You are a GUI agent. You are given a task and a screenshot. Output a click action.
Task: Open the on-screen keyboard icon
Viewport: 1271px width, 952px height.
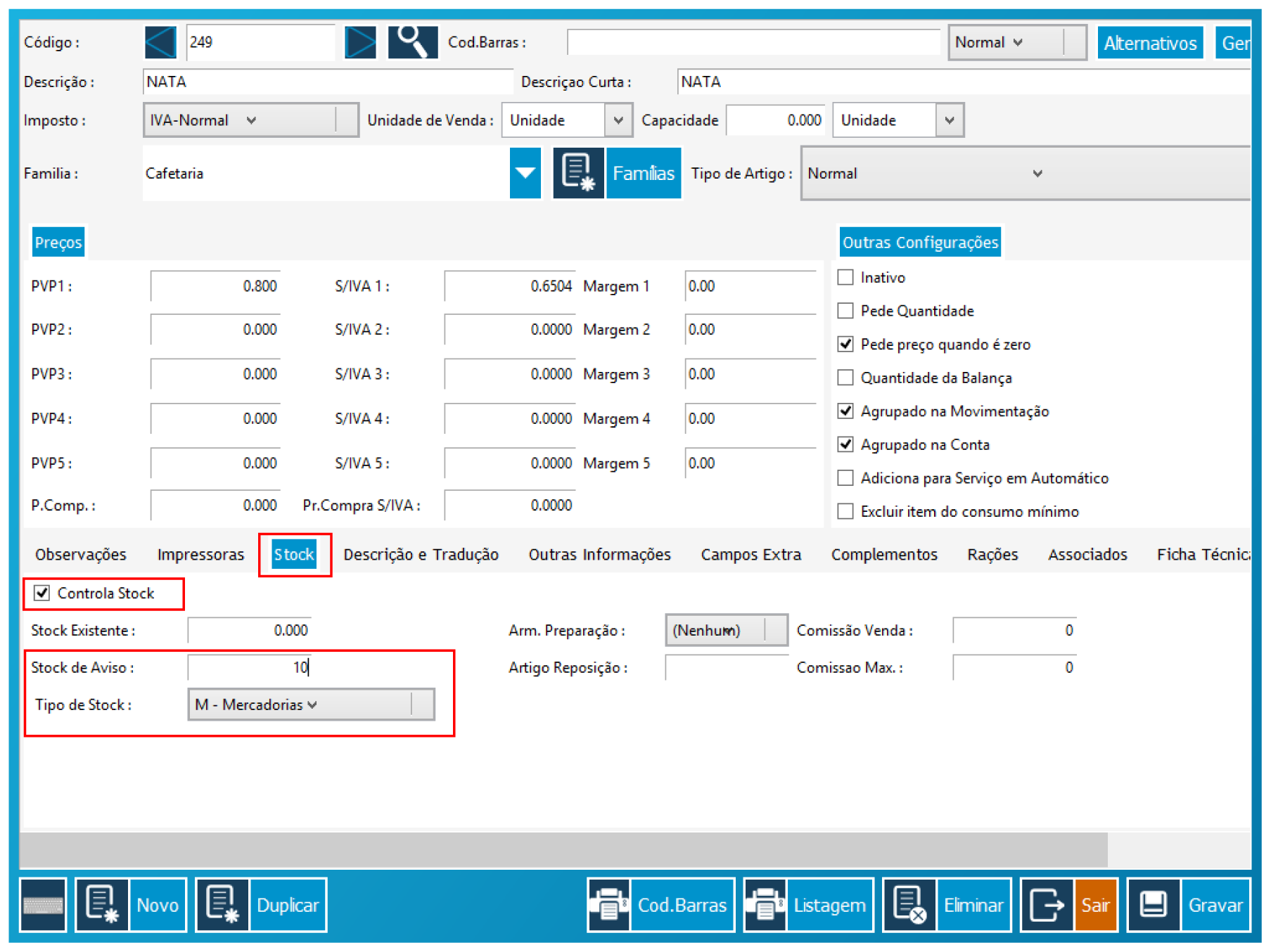pos(43,905)
